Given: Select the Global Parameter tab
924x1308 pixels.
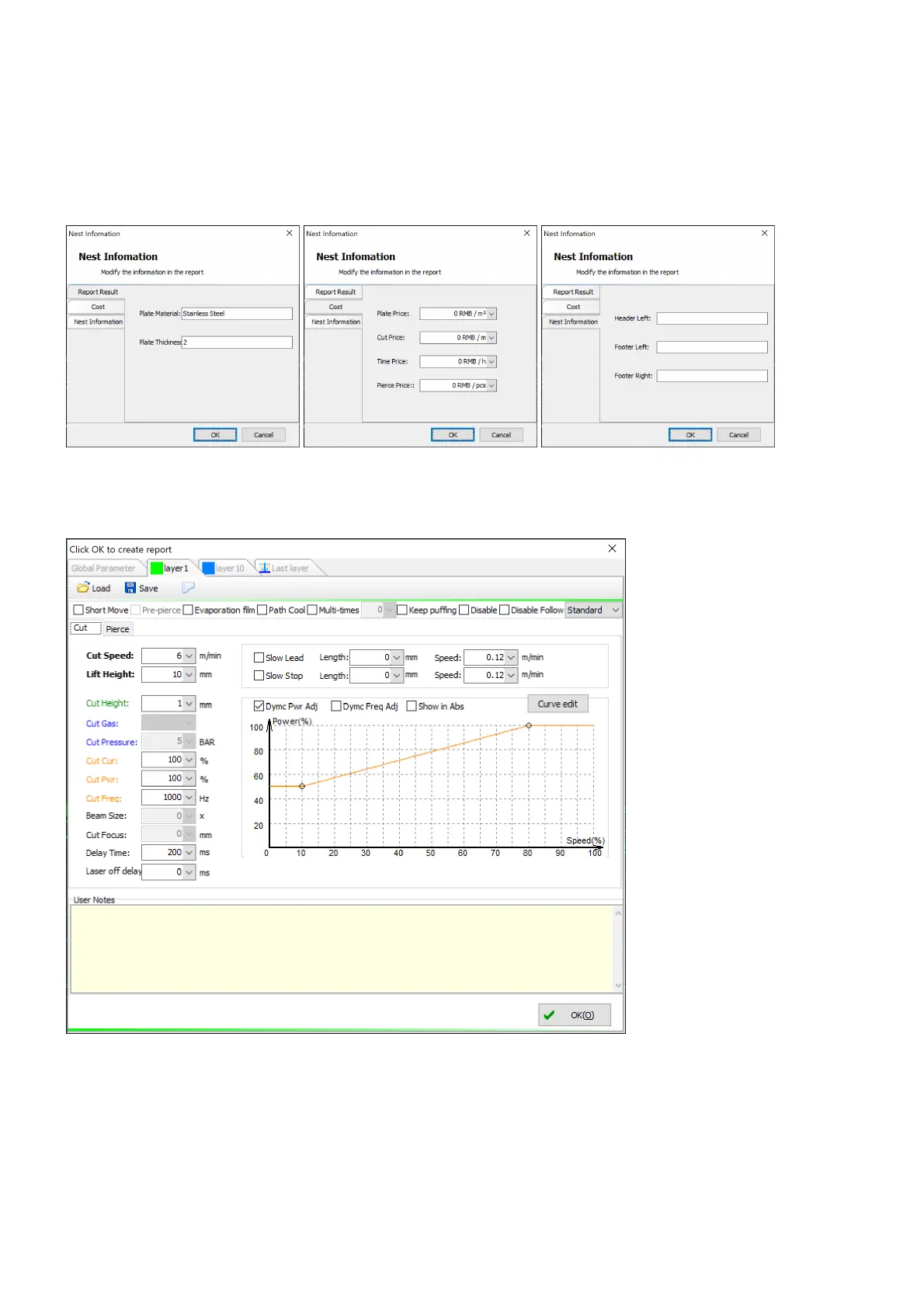Looking at the screenshot, I should coord(103,568).
